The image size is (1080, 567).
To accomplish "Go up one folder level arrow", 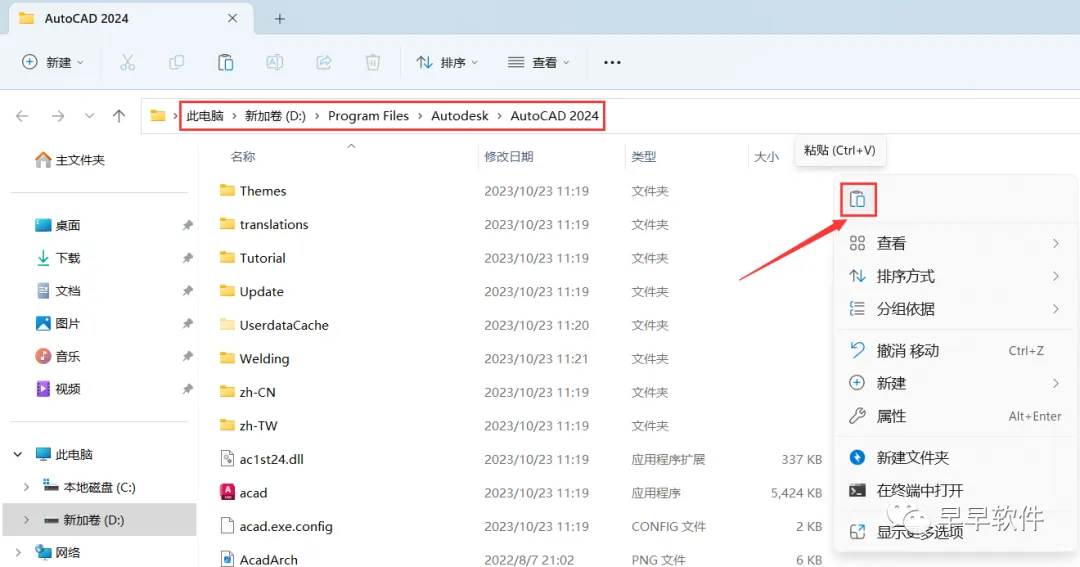I will pos(119,116).
